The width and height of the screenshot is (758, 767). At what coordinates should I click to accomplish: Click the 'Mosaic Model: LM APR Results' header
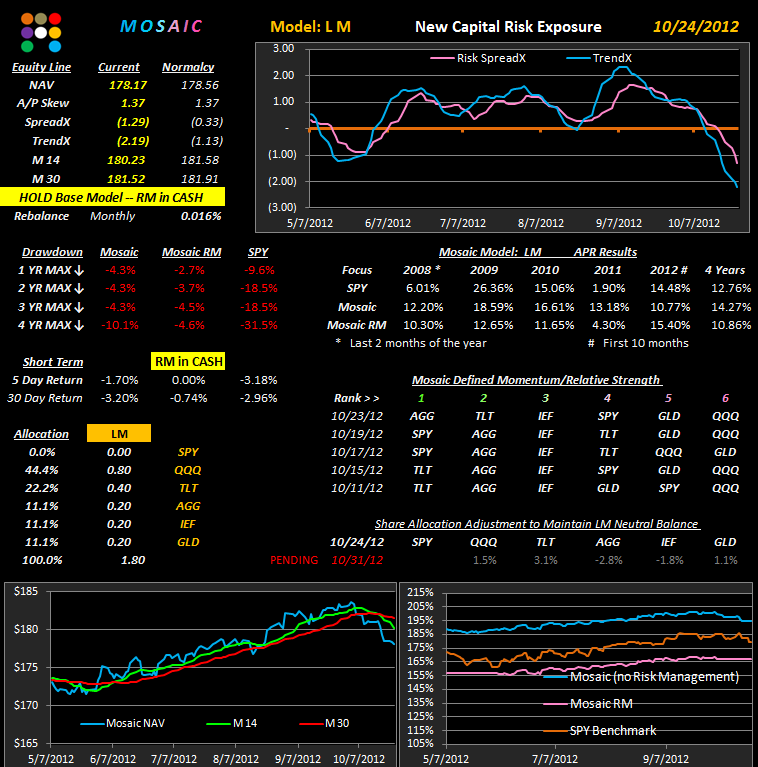coord(538,252)
